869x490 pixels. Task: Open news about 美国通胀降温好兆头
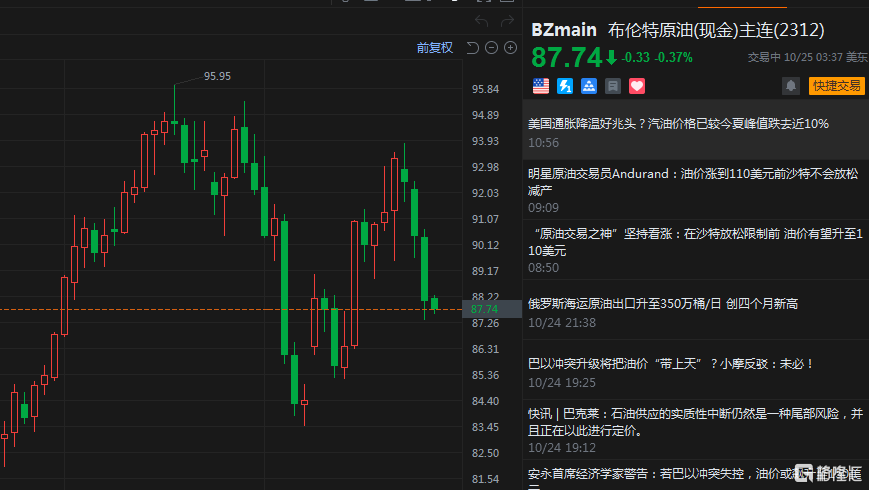tap(696, 132)
